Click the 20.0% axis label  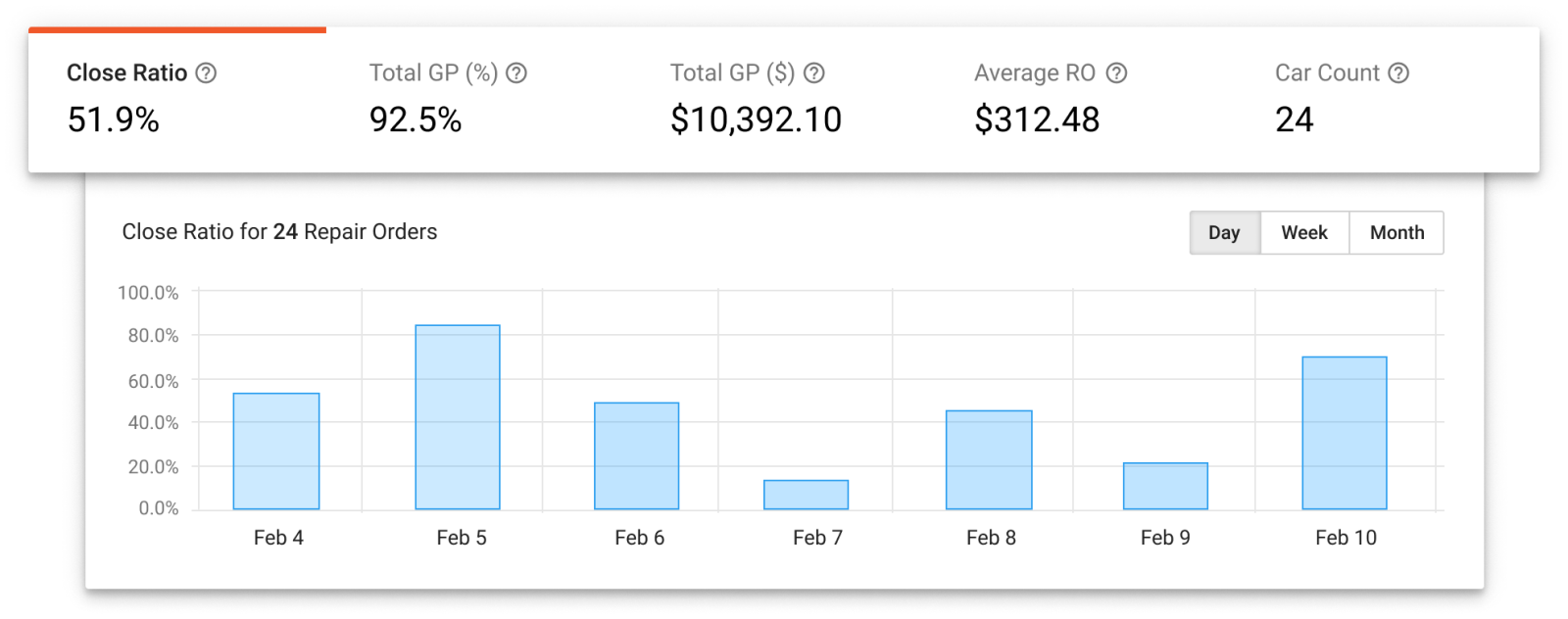153,467
